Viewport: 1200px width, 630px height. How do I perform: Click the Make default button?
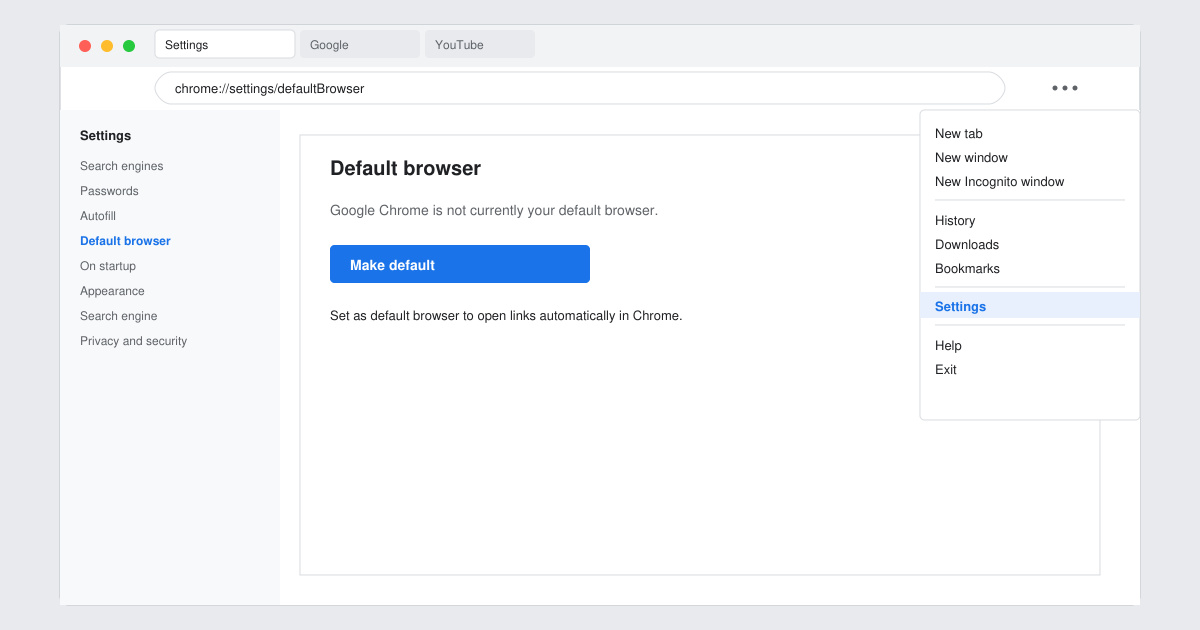point(460,264)
